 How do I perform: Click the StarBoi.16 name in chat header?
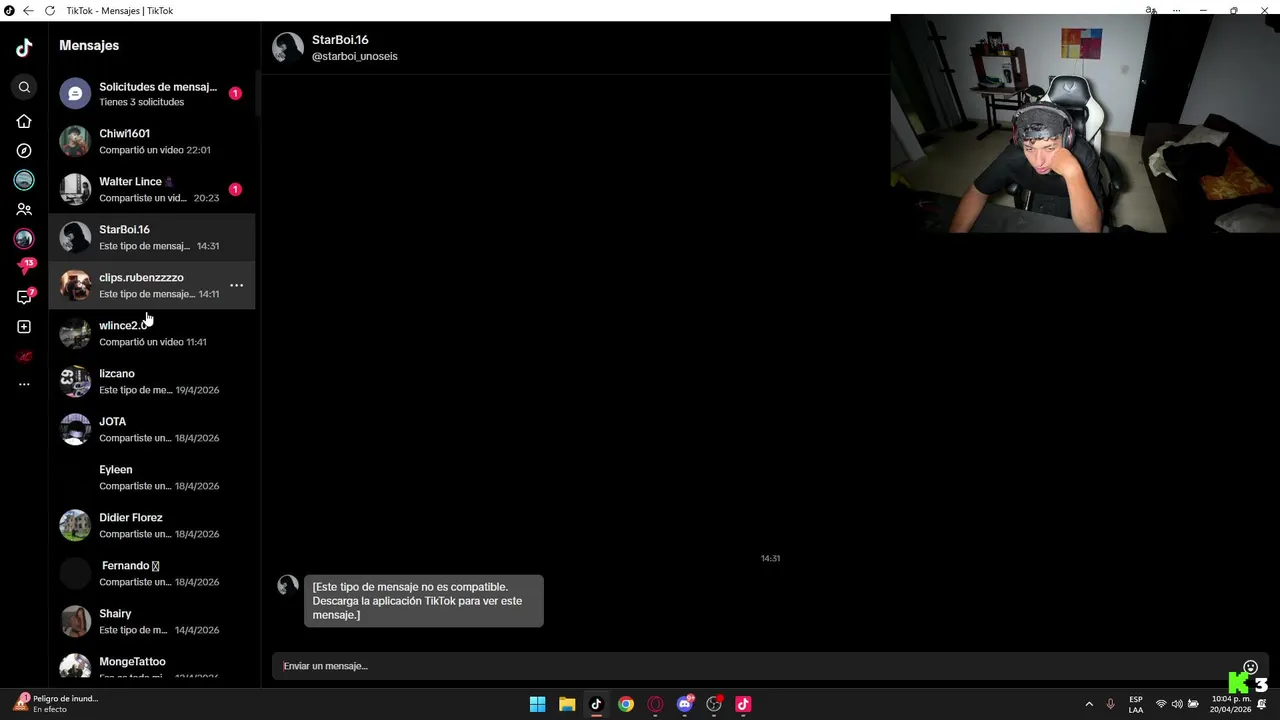(340, 40)
